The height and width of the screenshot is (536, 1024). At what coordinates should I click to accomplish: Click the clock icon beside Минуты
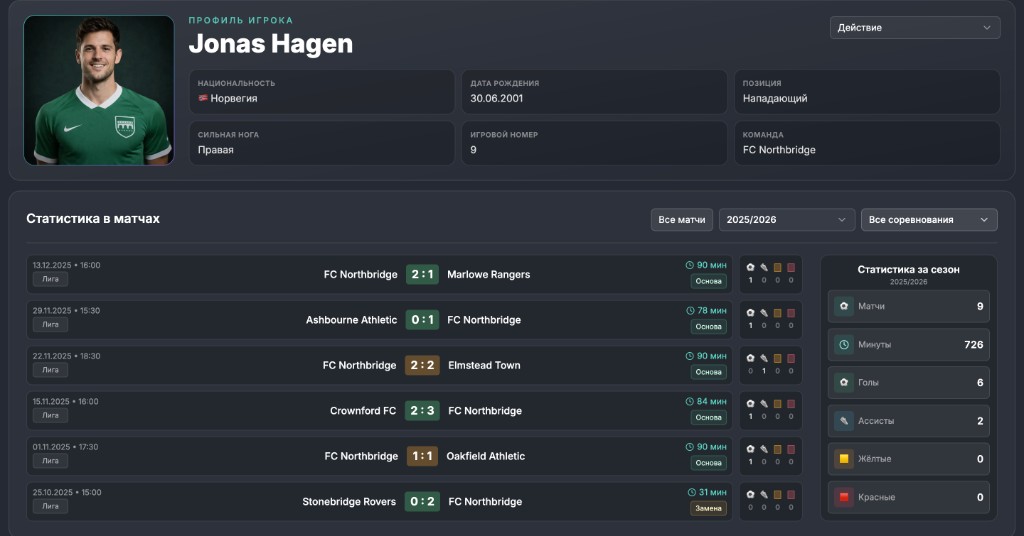click(x=844, y=345)
